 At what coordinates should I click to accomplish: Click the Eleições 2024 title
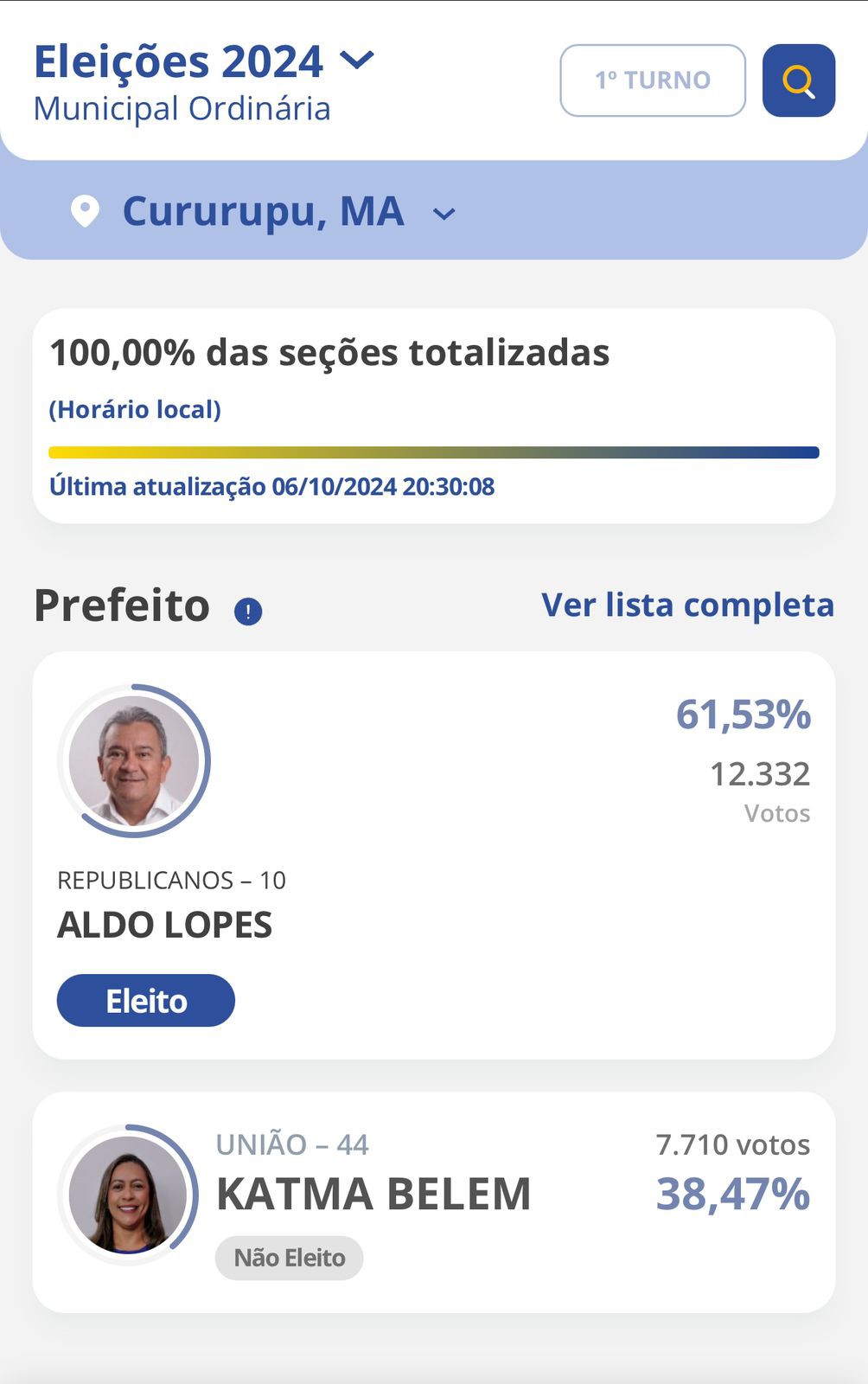click(x=178, y=62)
